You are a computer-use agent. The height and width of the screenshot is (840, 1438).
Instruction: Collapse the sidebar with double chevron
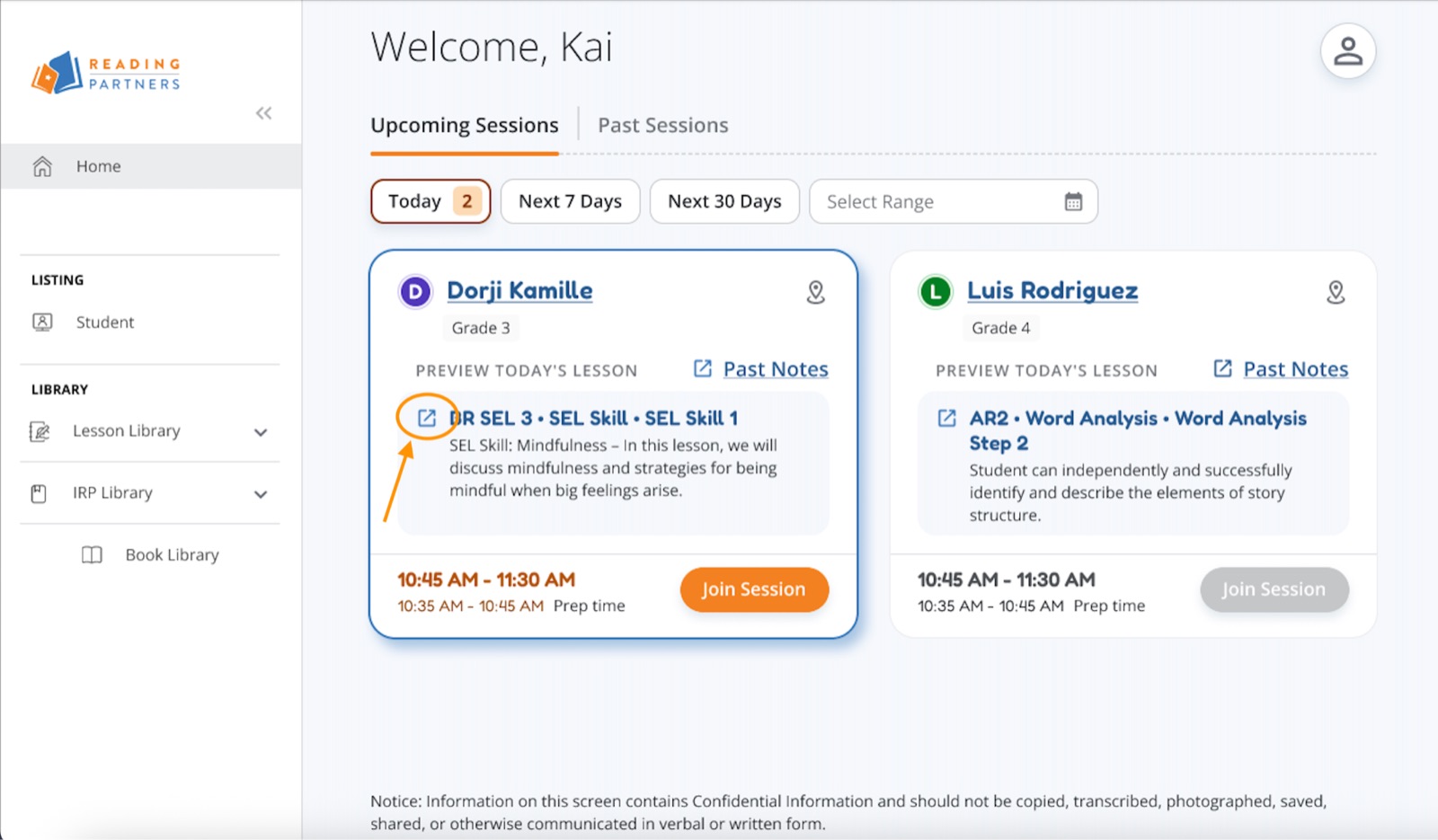pos(263,113)
